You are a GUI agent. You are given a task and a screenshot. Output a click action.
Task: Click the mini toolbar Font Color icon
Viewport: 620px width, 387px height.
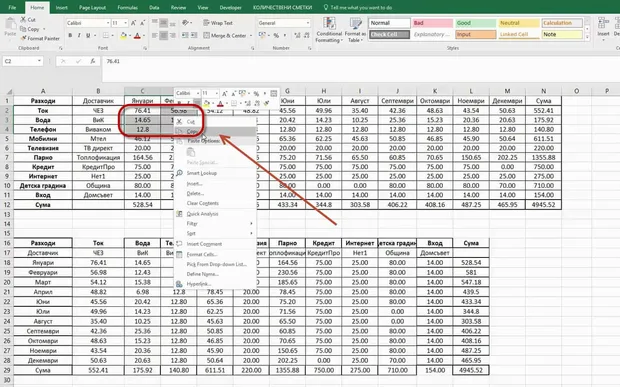[220, 104]
